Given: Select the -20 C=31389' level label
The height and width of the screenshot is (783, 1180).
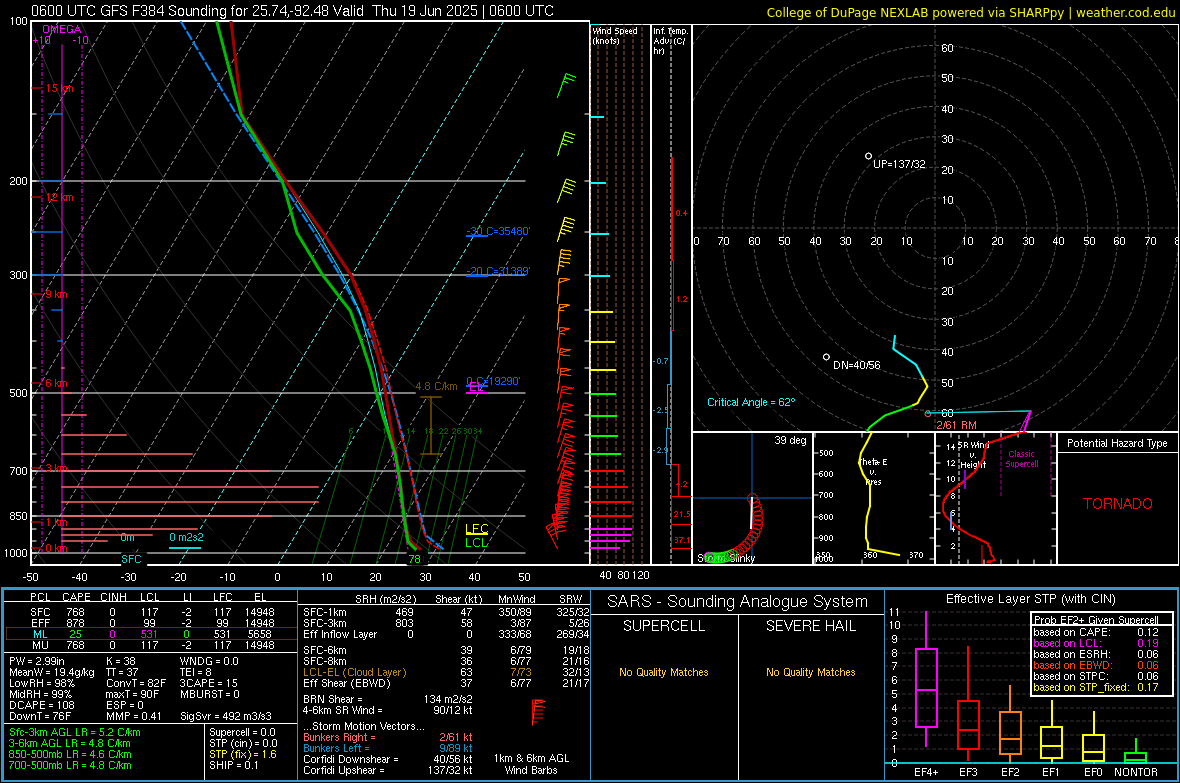Looking at the screenshot, I should coord(497,271).
